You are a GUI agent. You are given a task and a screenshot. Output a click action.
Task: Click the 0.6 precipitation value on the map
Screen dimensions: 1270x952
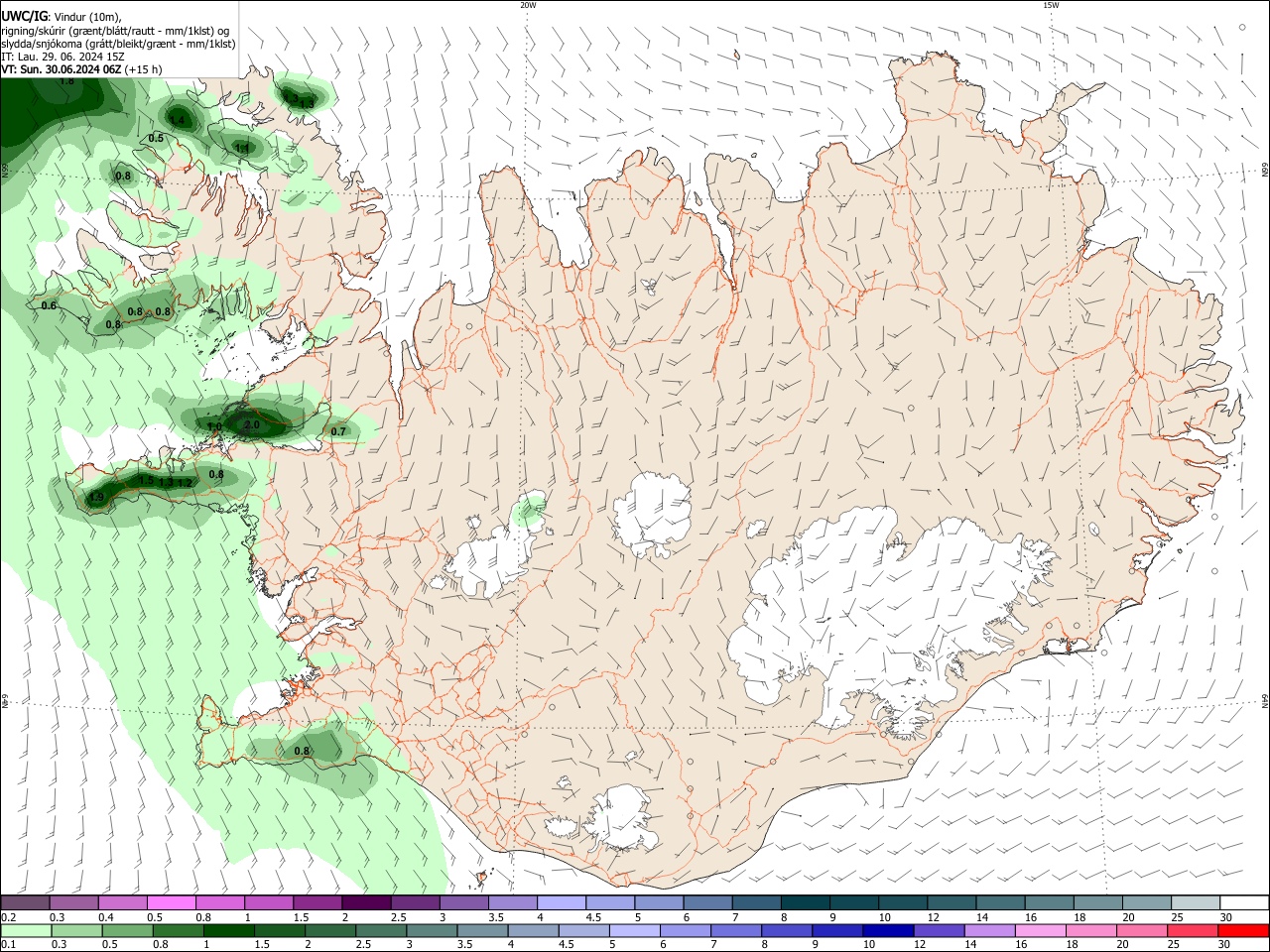49,305
